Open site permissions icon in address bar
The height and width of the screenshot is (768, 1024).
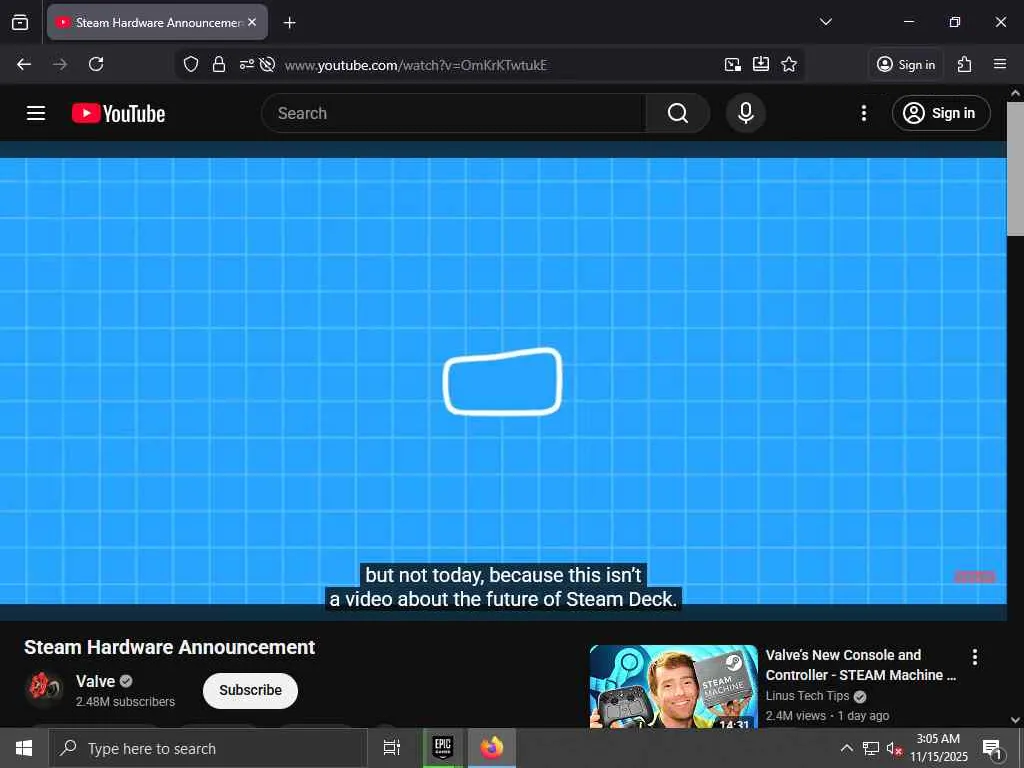point(246,64)
